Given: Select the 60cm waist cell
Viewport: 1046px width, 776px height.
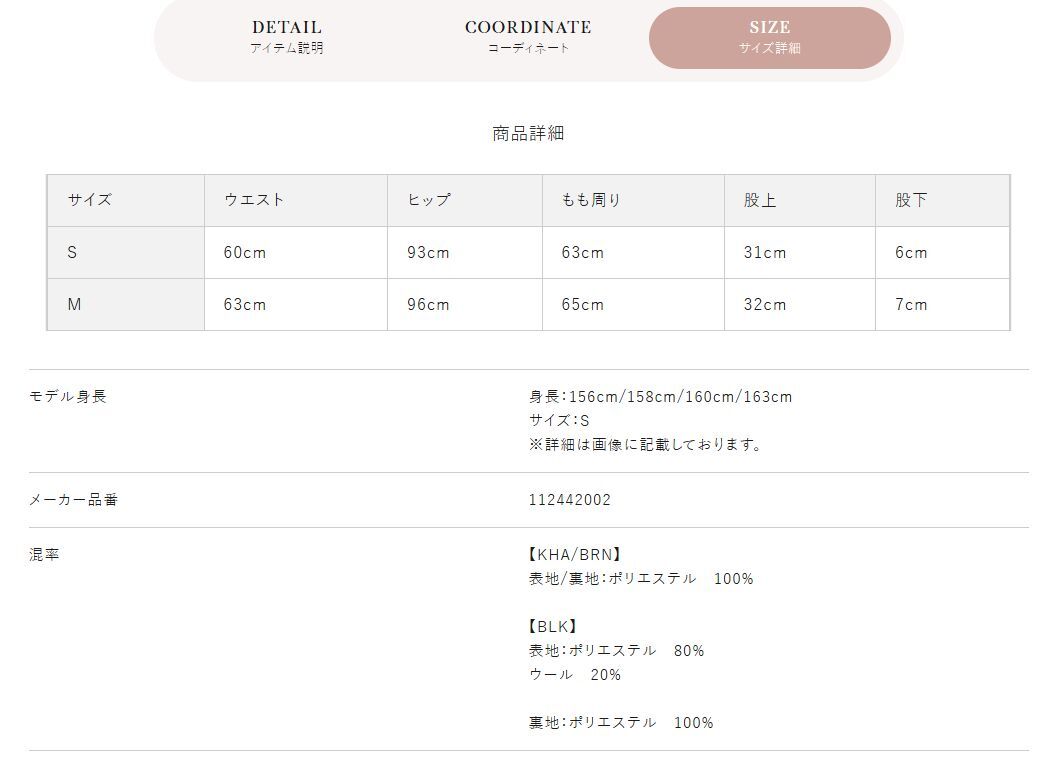Looking at the screenshot, I should click(x=245, y=253).
